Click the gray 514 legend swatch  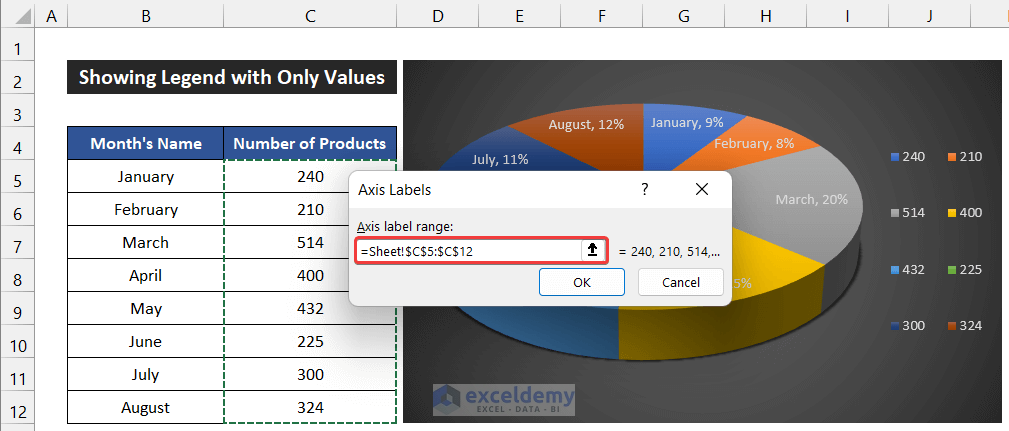pyautogui.click(x=894, y=213)
